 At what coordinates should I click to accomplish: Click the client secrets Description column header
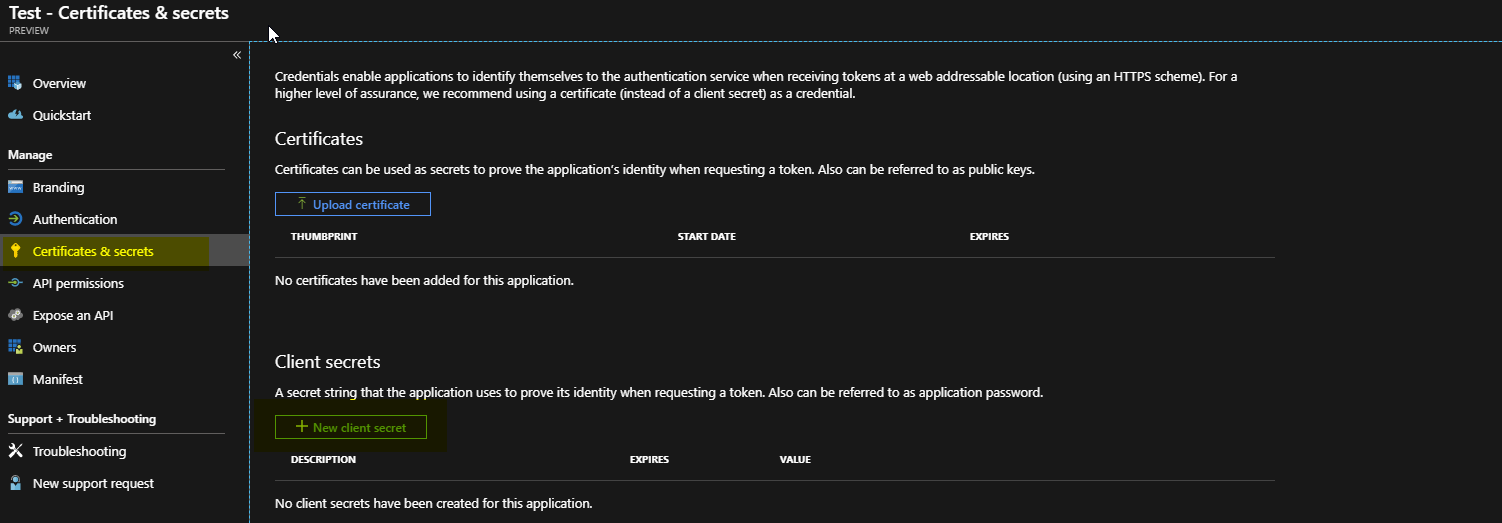[x=323, y=460]
